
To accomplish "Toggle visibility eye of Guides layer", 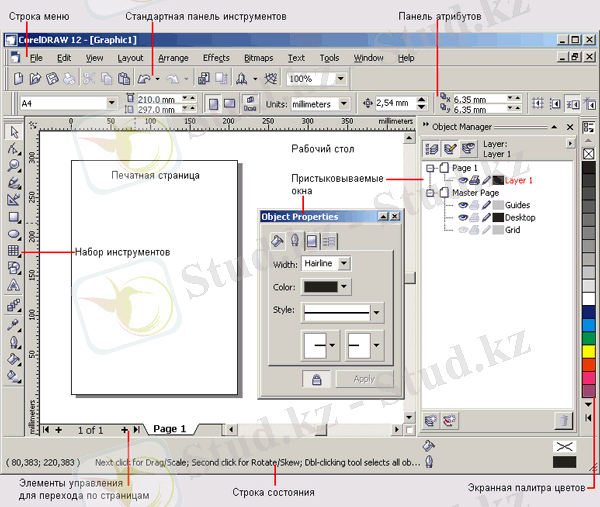I will 463,205.
